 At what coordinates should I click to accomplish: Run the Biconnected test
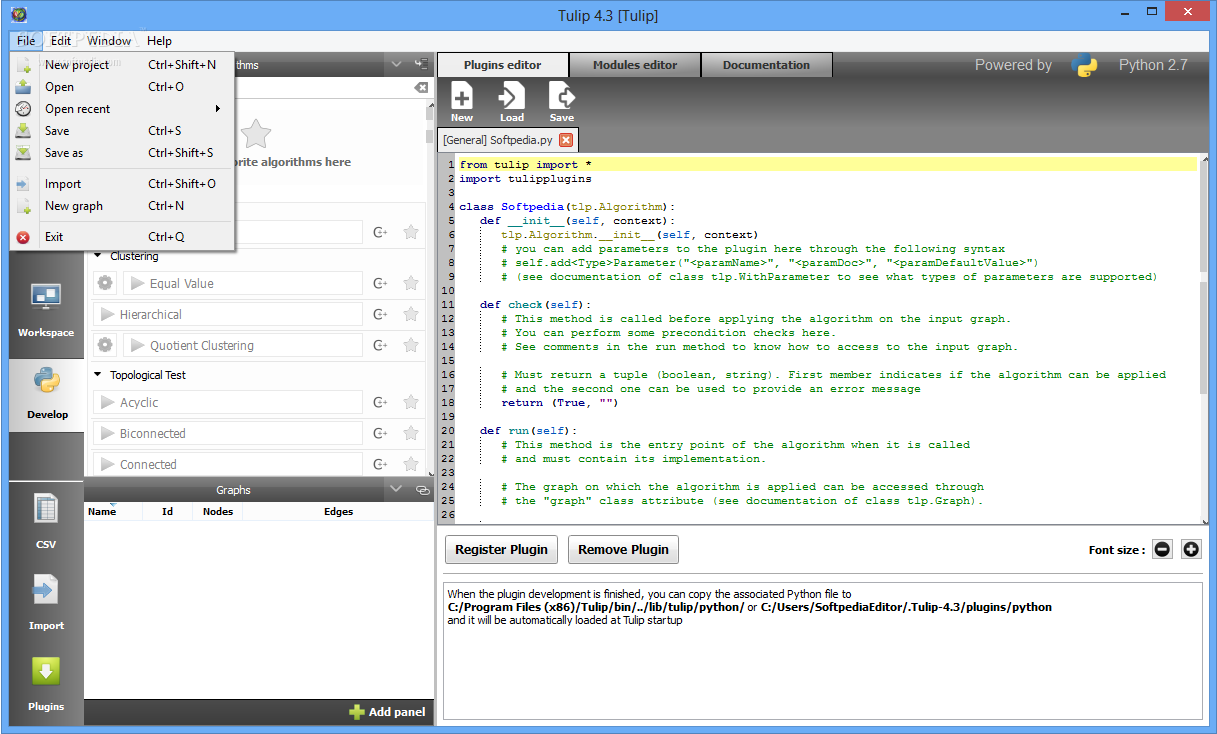point(229,433)
